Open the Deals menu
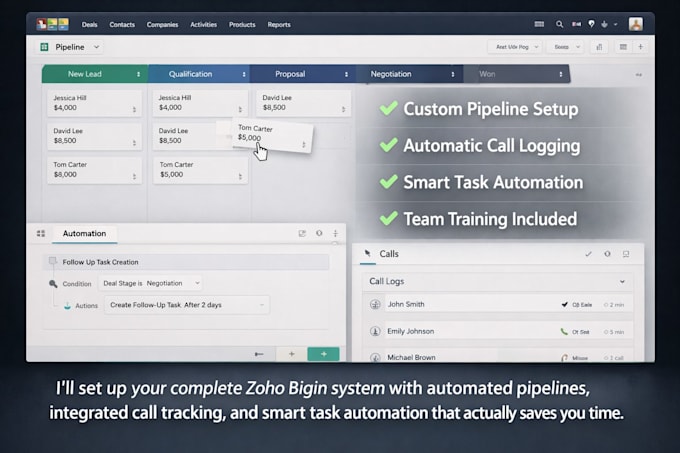Image resolution: width=680 pixels, height=453 pixels. [89, 25]
